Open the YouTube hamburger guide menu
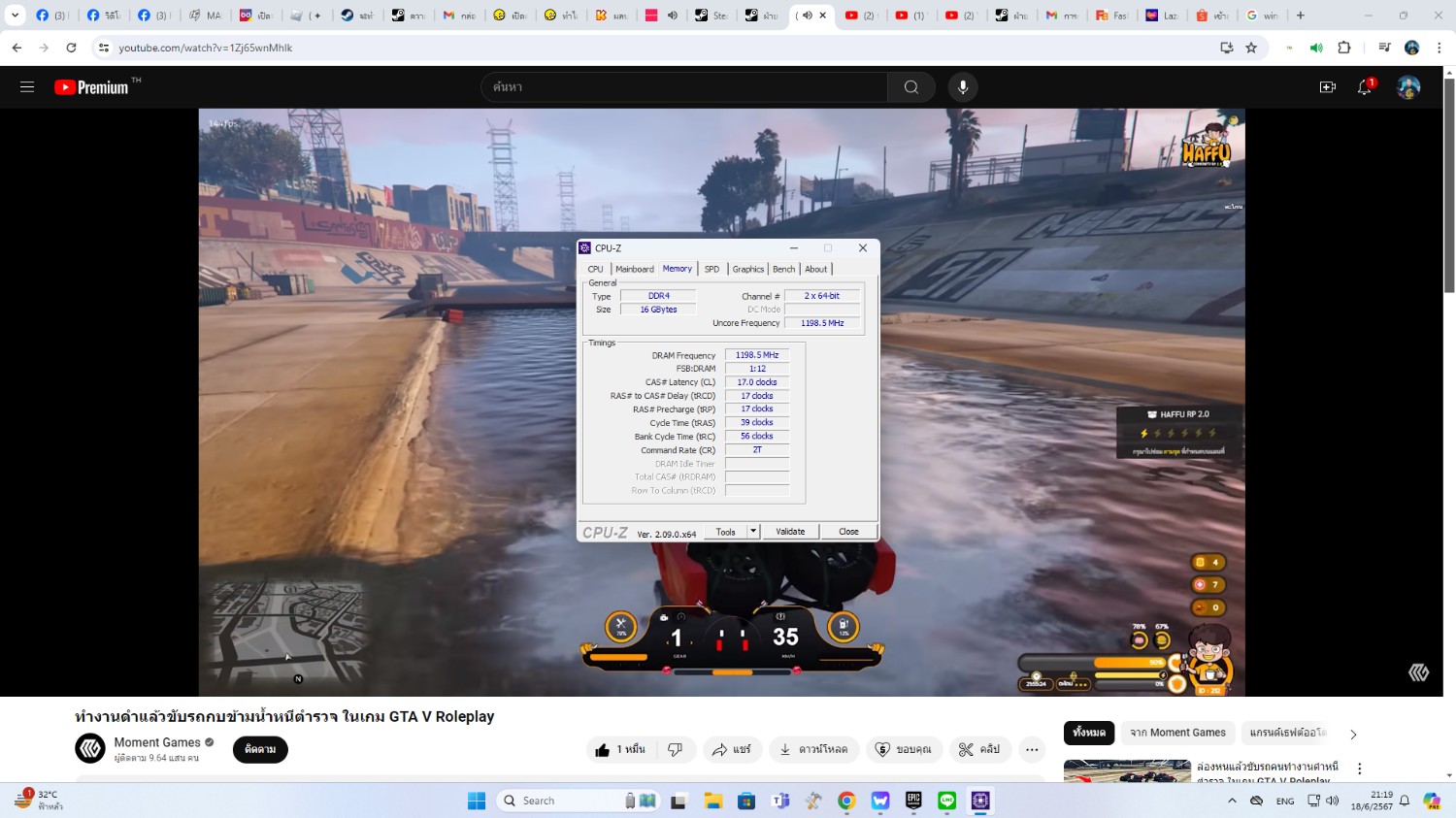Image resolution: width=1456 pixels, height=818 pixels. 27,87
